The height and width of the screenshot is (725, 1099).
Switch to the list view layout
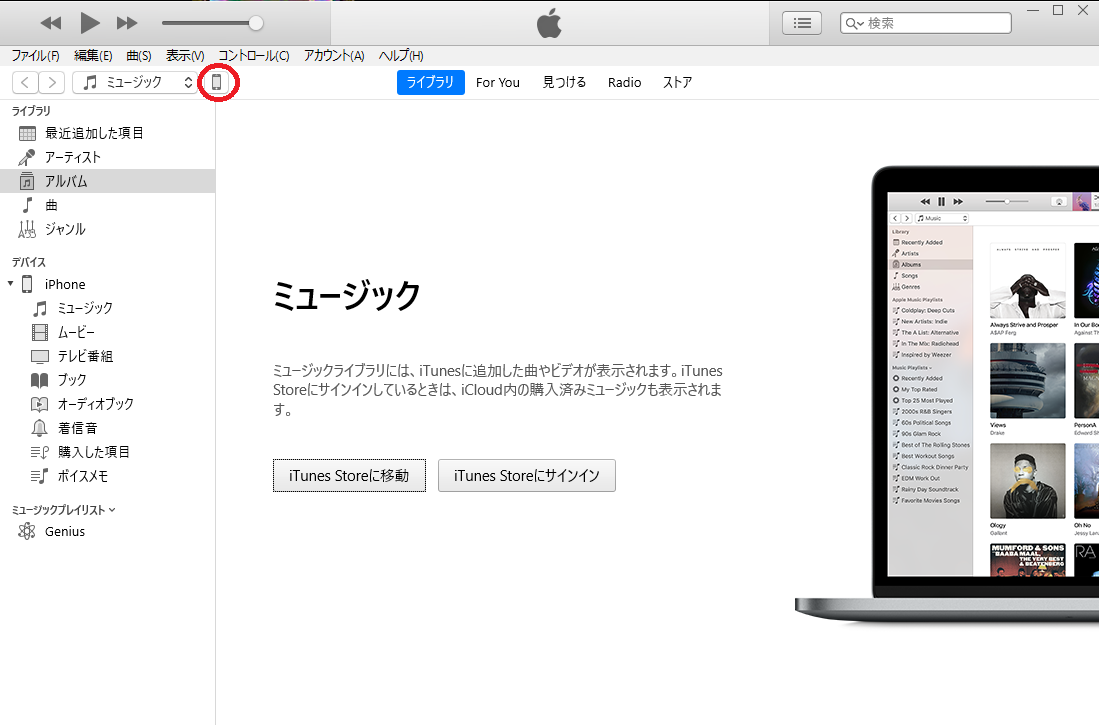pos(801,22)
